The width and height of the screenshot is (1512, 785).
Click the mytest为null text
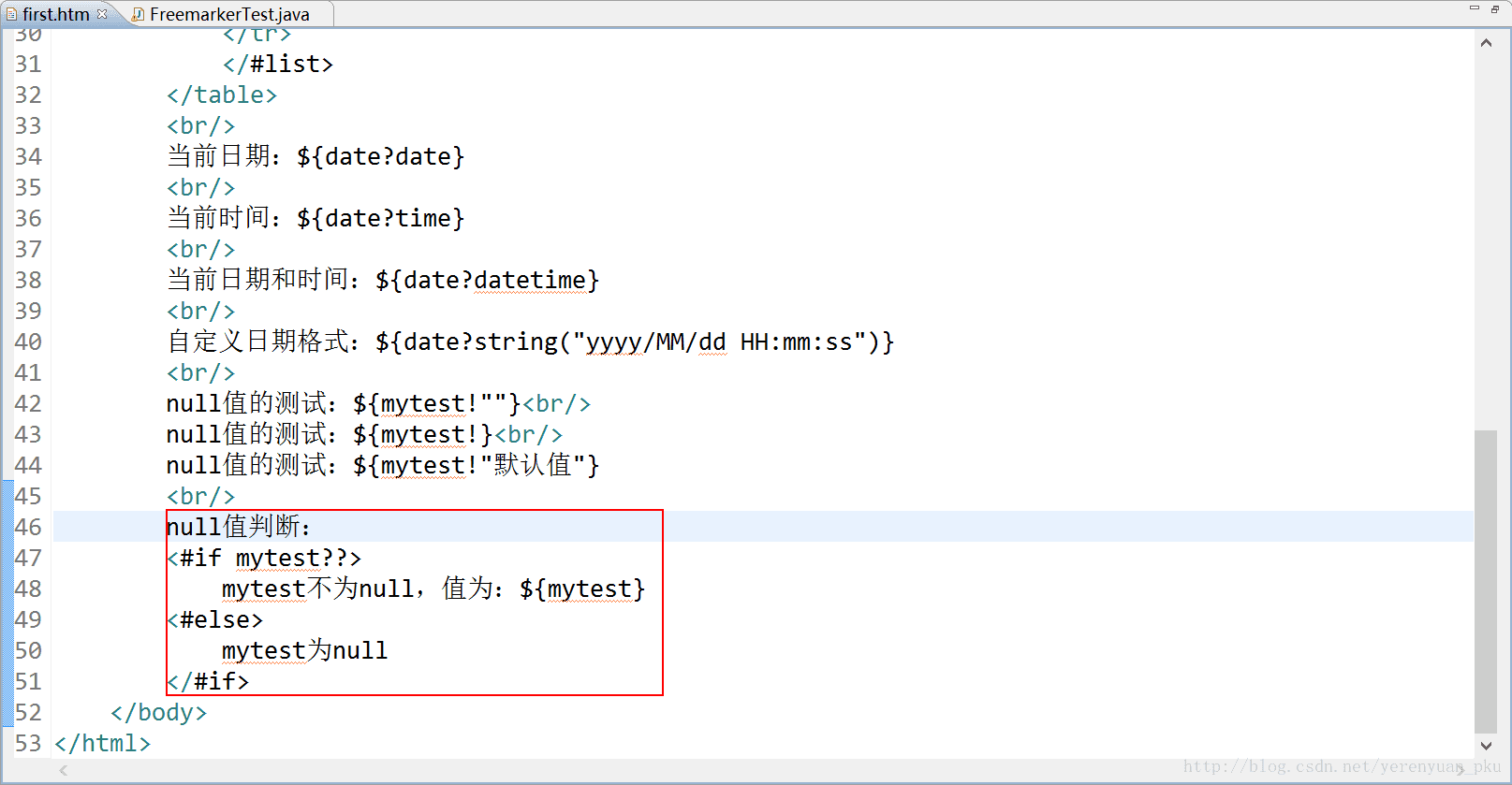(x=304, y=650)
